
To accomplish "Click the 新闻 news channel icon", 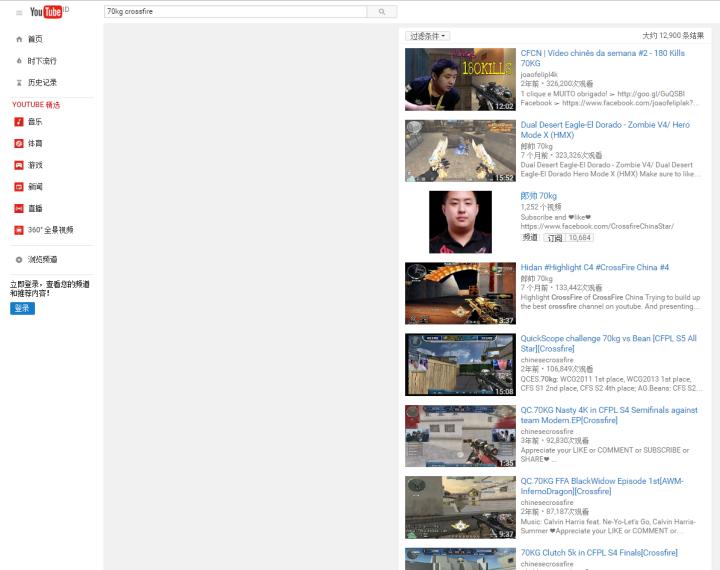I will [19, 186].
